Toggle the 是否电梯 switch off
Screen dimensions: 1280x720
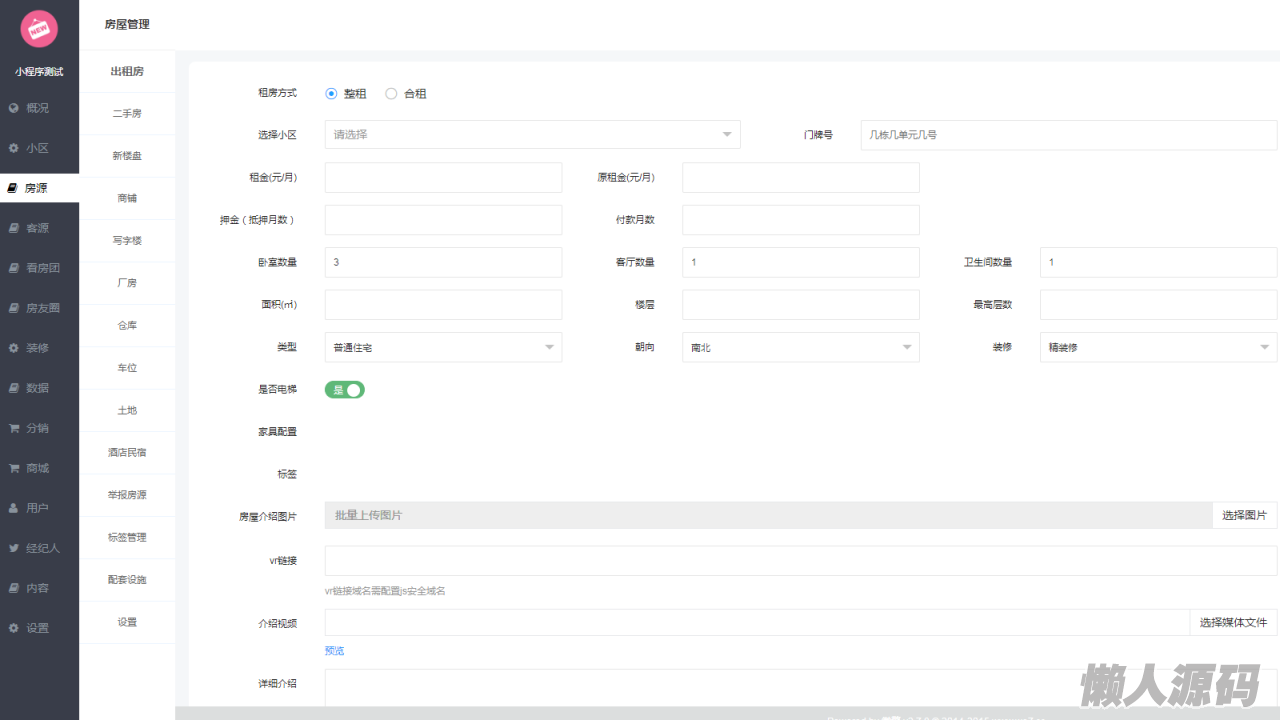345,390
